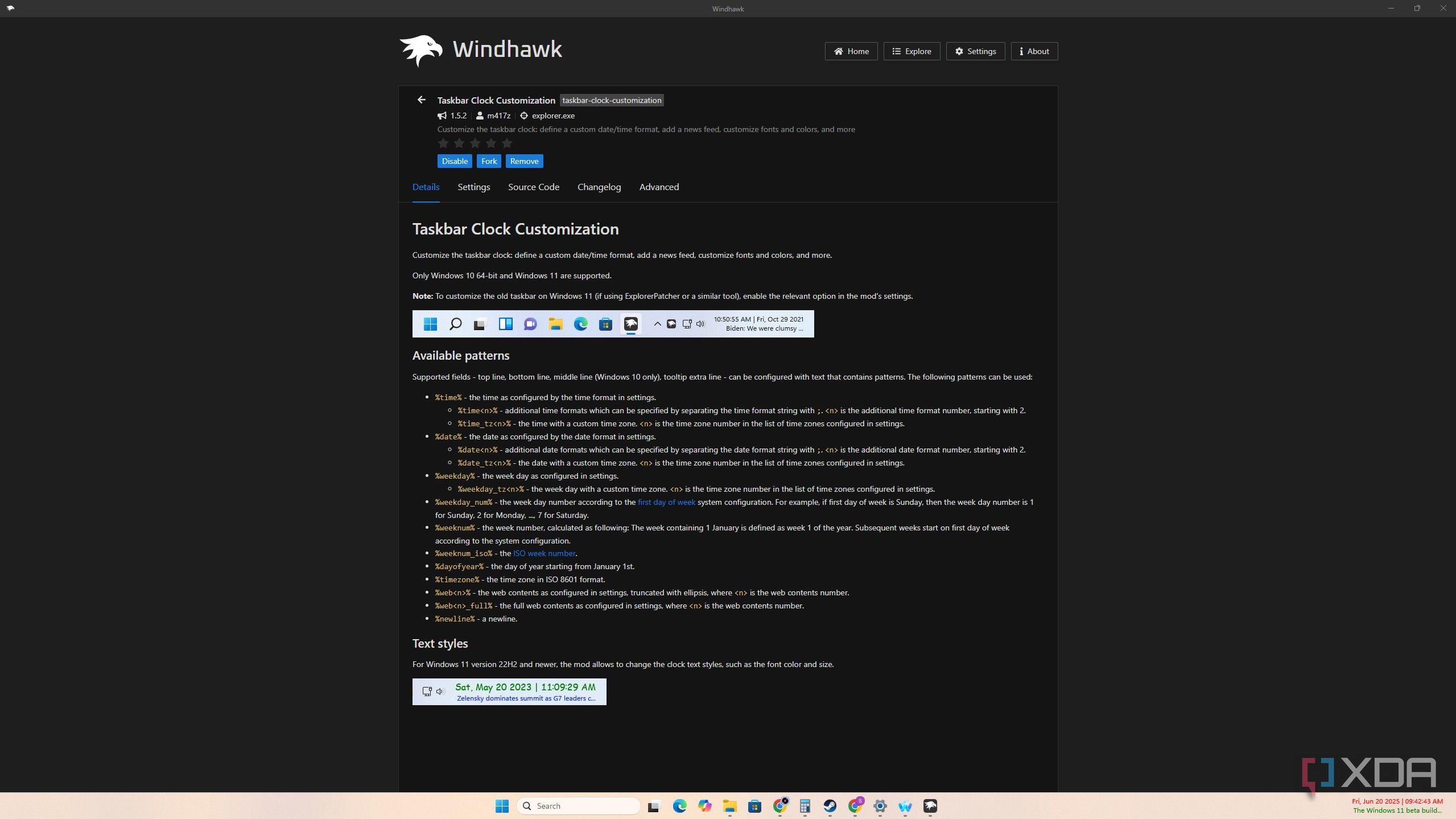Click the Fork button
The image size is (1456, 819).
[x=489, y=161]
